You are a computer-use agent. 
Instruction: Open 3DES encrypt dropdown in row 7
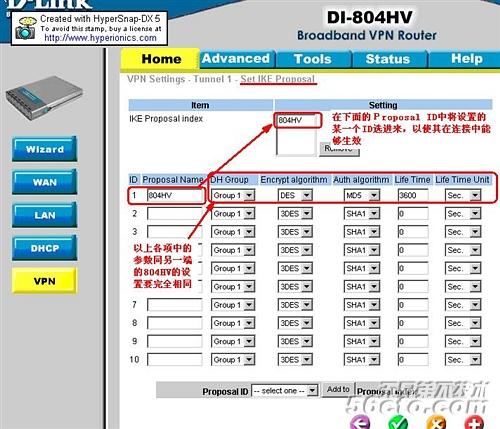pos(295,305)
